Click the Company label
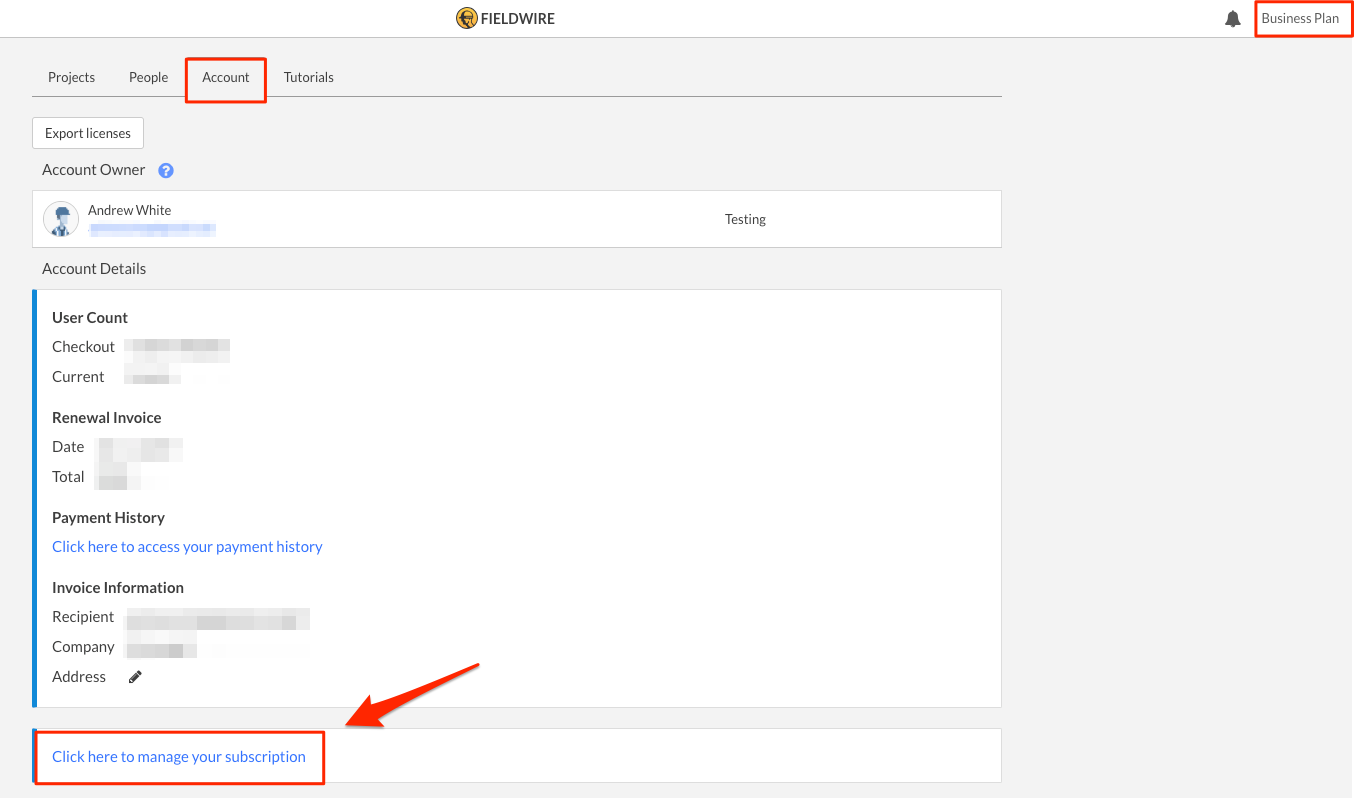The height and width of the screenshot is (798, 1354). [83, 647]
